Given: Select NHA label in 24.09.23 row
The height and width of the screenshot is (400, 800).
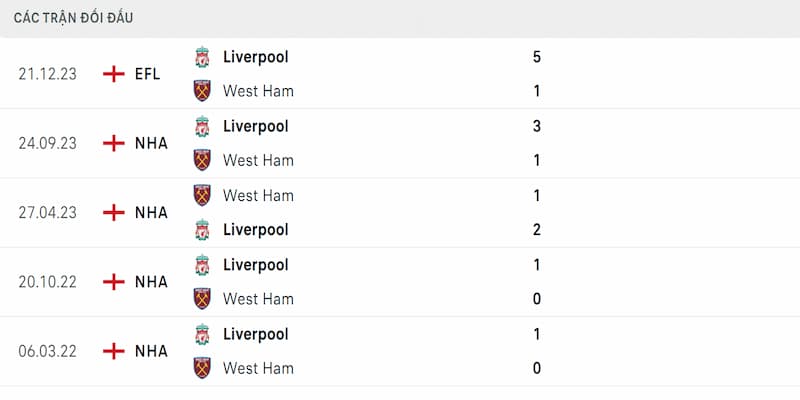Looking at the screenshot, I should click(151, 143).
